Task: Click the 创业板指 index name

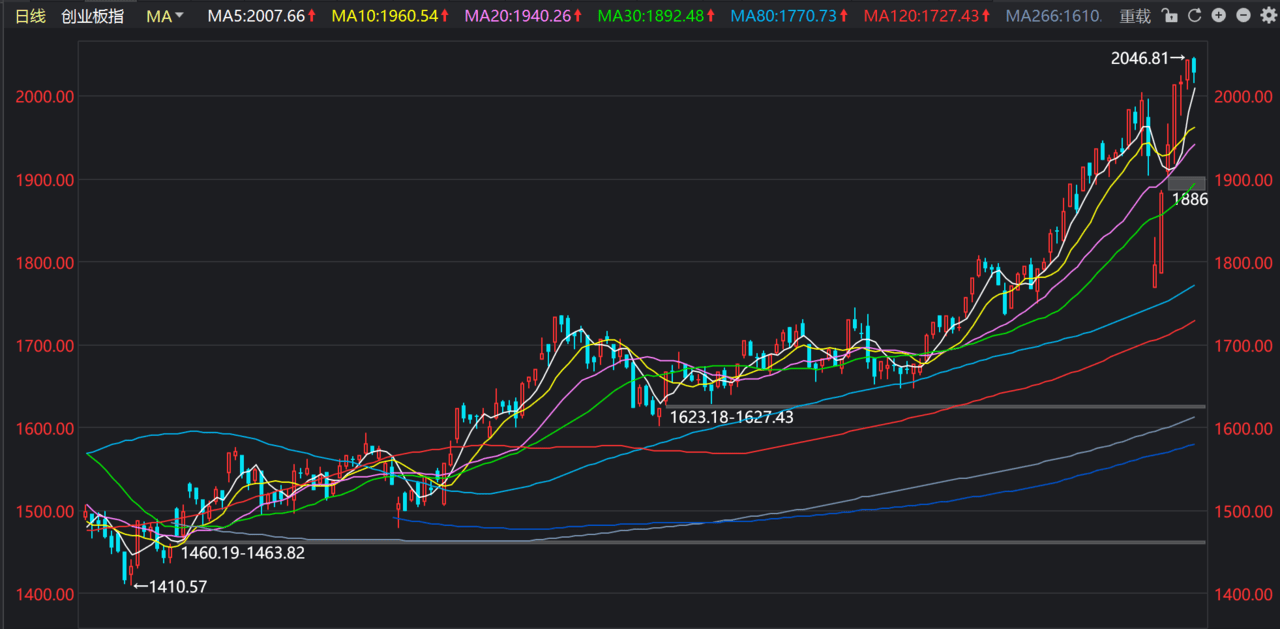Action: (92, 16)
